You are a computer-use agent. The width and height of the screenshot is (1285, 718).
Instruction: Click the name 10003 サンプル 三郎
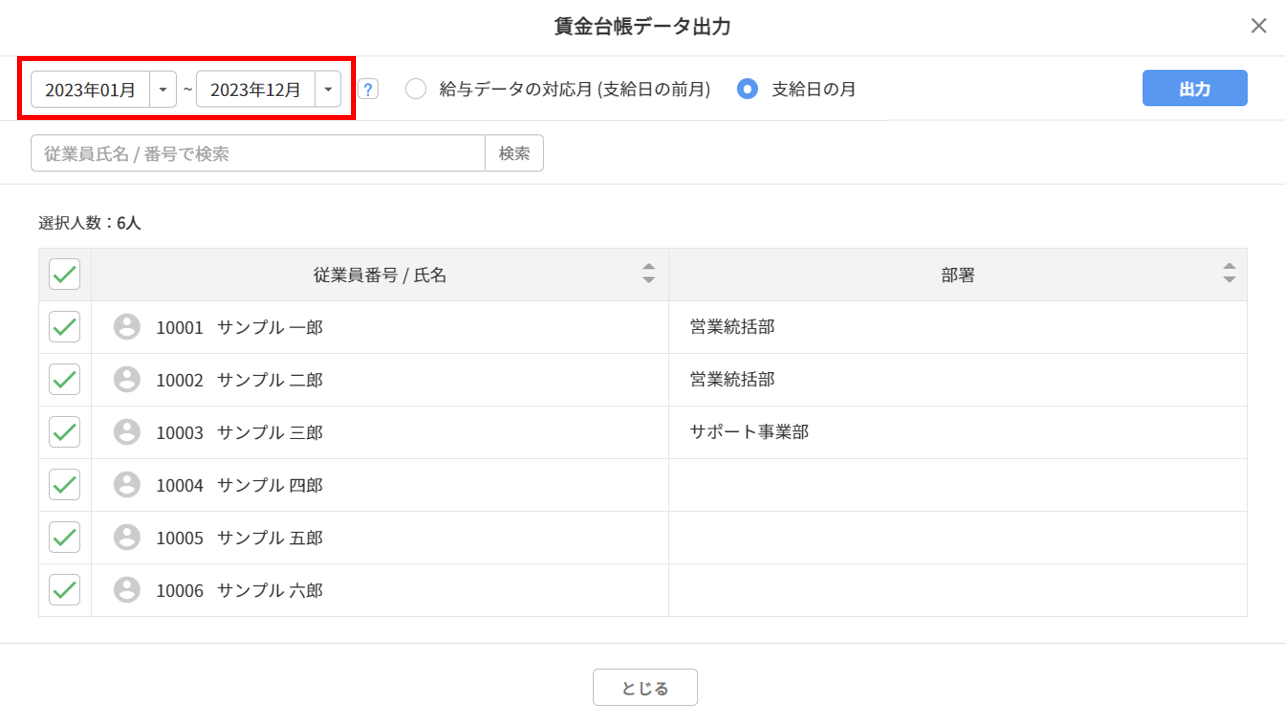point(239,433)
